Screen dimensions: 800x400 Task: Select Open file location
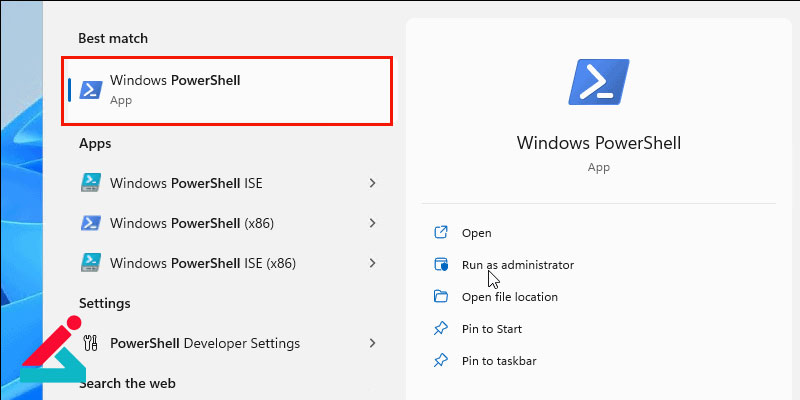(x=510, y=297)
